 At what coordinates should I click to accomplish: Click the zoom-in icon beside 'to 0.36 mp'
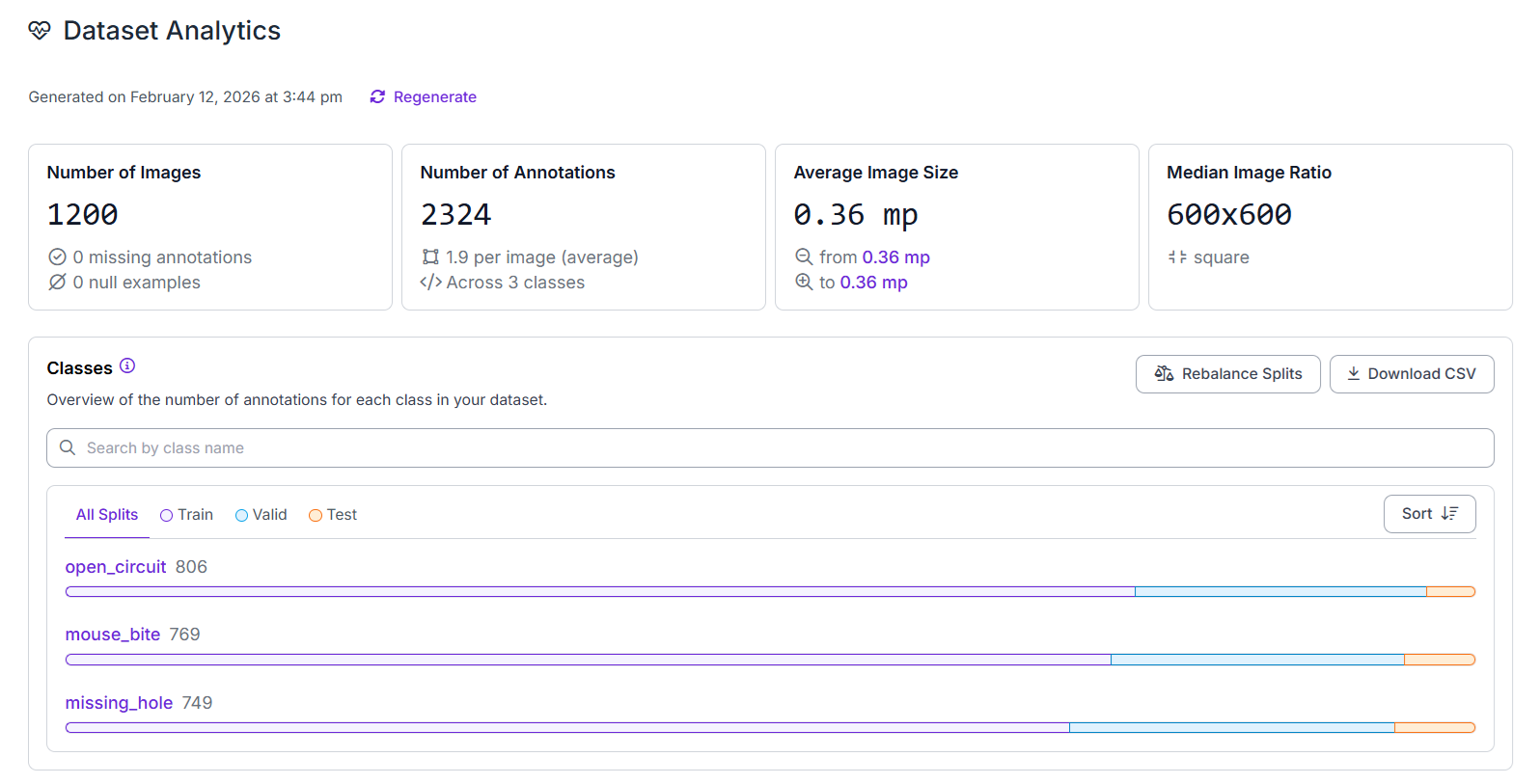(804, 282)
